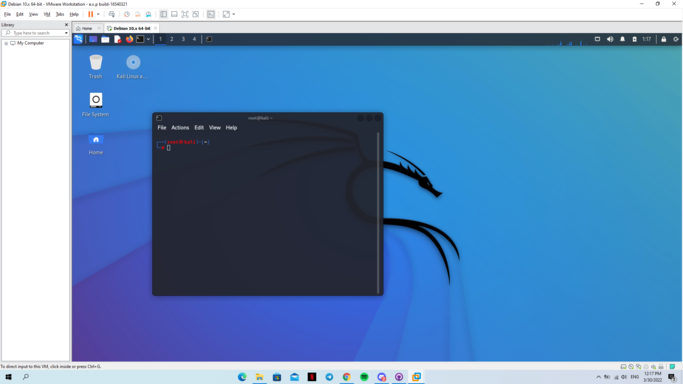Switch to Kali workspace 2
The height and width of the screenshot is (384, 683).
[x=172, y=39]
